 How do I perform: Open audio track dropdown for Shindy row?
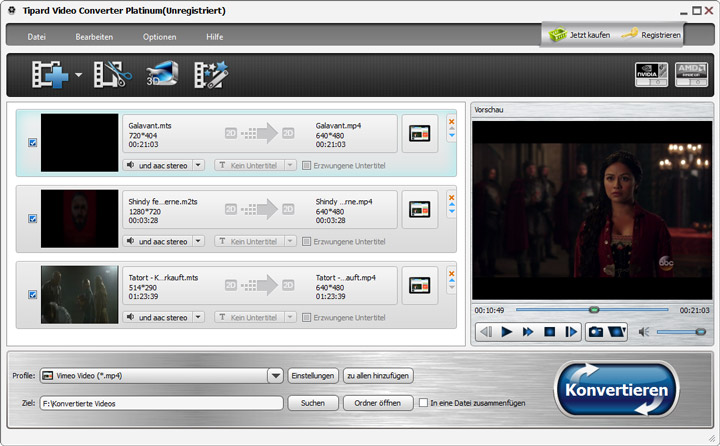[198, 241]
